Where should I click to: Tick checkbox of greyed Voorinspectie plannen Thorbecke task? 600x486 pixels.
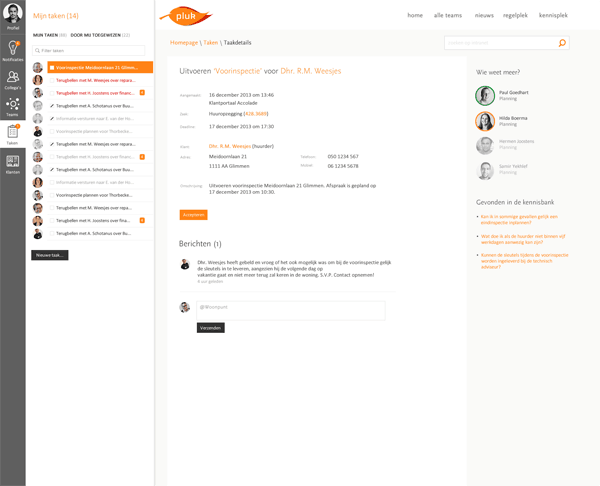(52, 131)
